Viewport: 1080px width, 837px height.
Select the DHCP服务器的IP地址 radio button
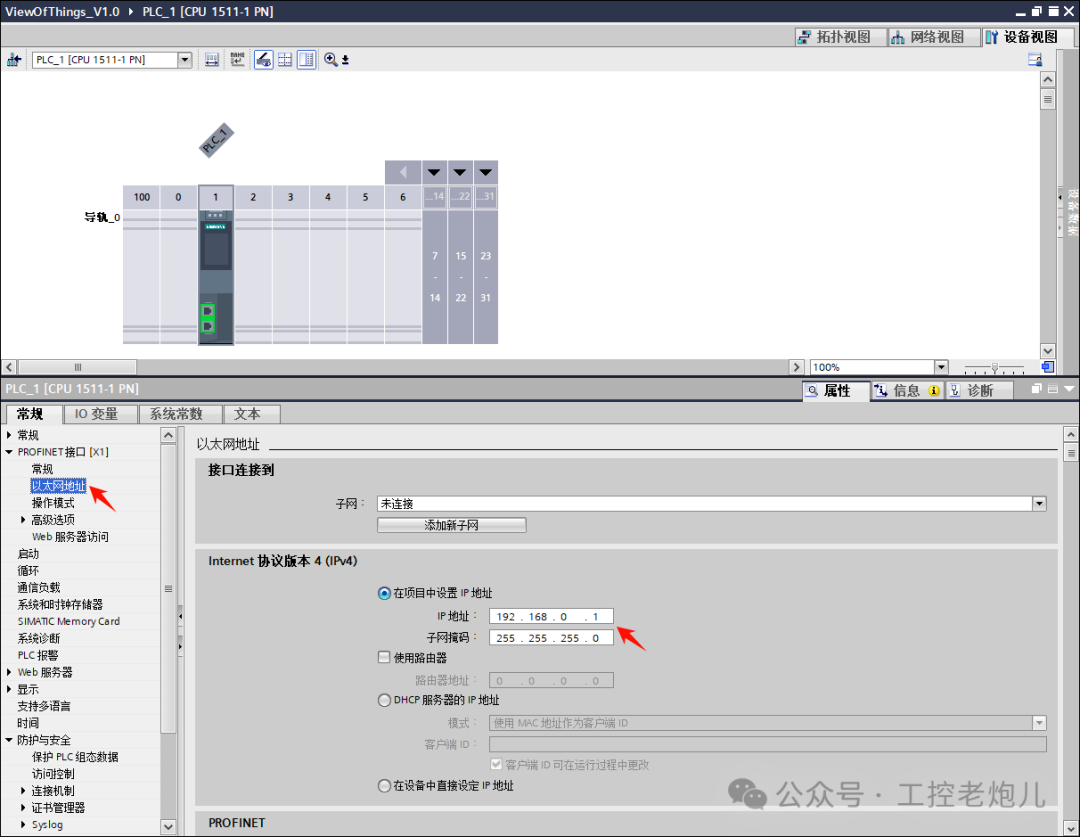pyautogui.click(x=384, y=699)
